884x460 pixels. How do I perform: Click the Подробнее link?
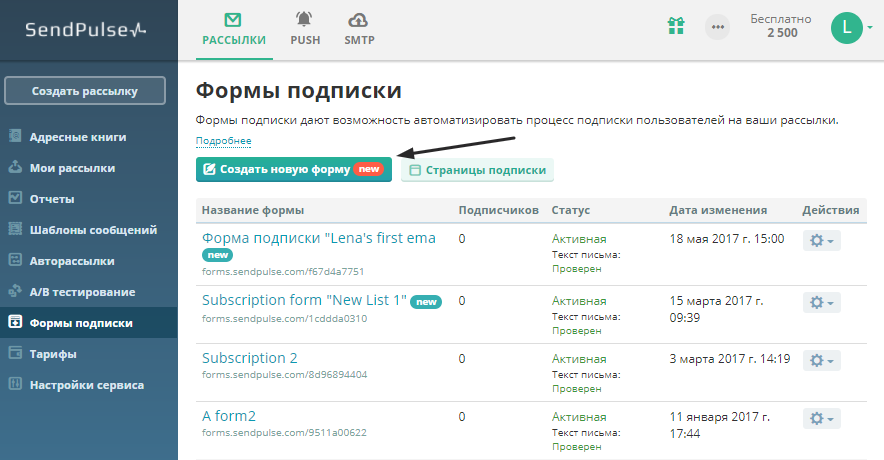pyautogui.click(x=223, y=141)
